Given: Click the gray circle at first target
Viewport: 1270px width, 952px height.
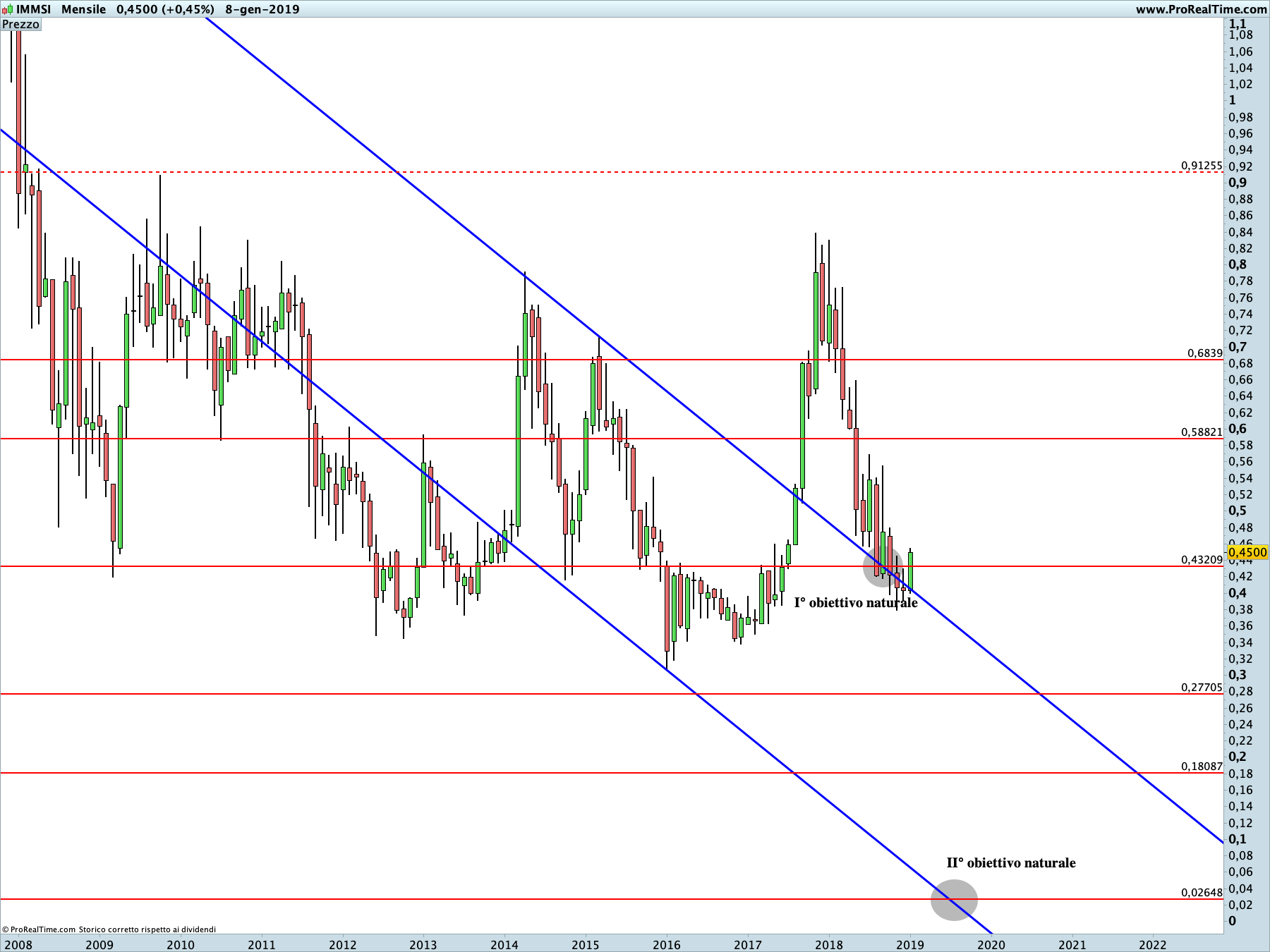Looking at the screenshot, I should tap(883, 566).
